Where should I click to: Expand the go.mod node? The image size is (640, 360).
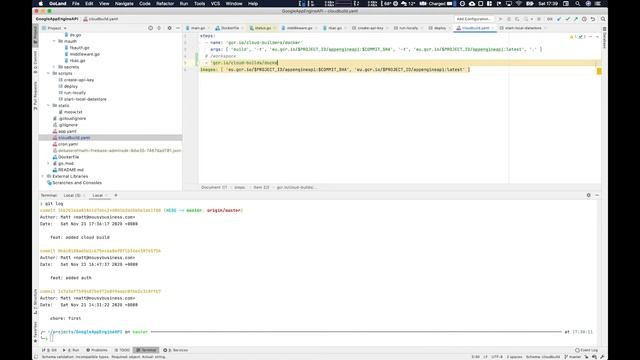click(48, 163)
